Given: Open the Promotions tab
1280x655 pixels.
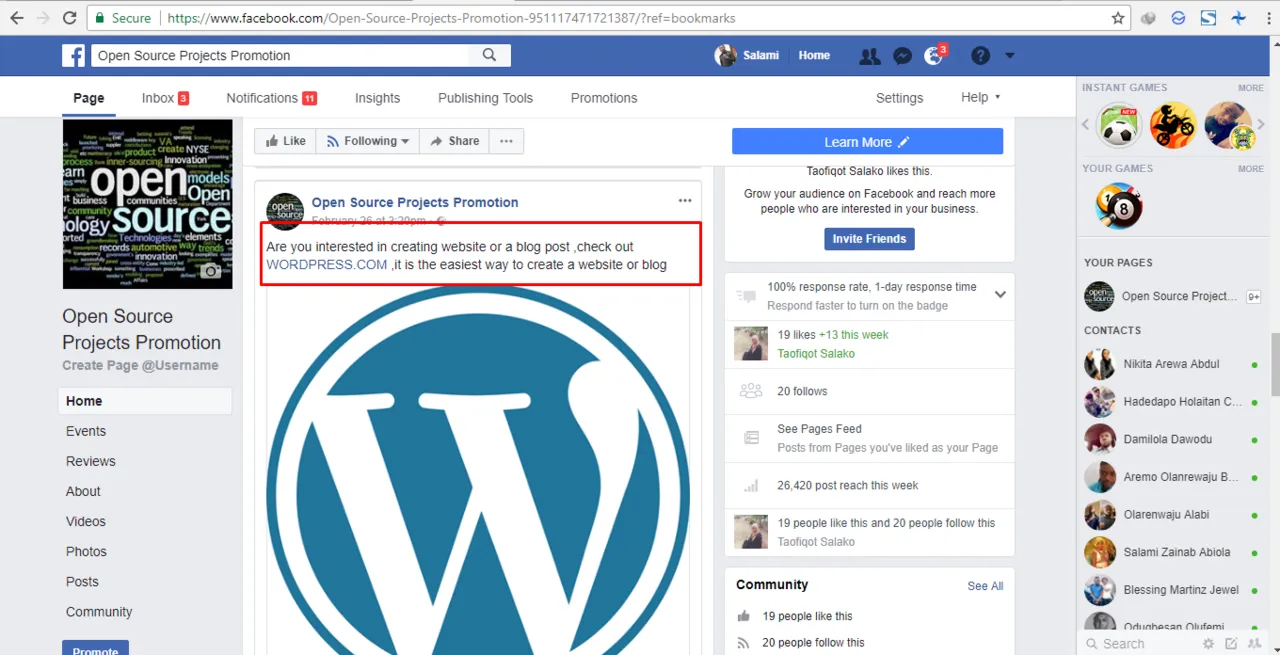Looking at the screenshot, I should (604, 98).
